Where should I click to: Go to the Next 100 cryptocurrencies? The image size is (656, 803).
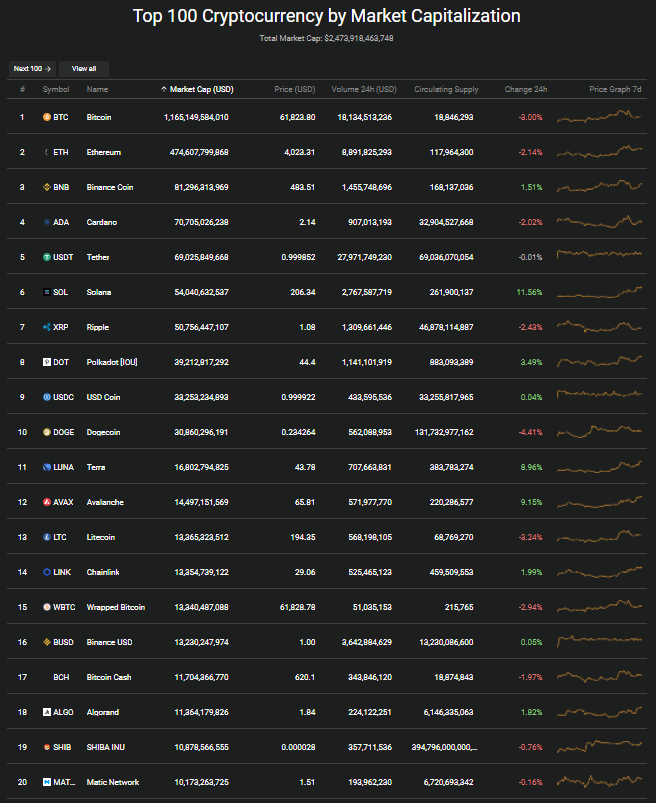[x=32, y=69]
